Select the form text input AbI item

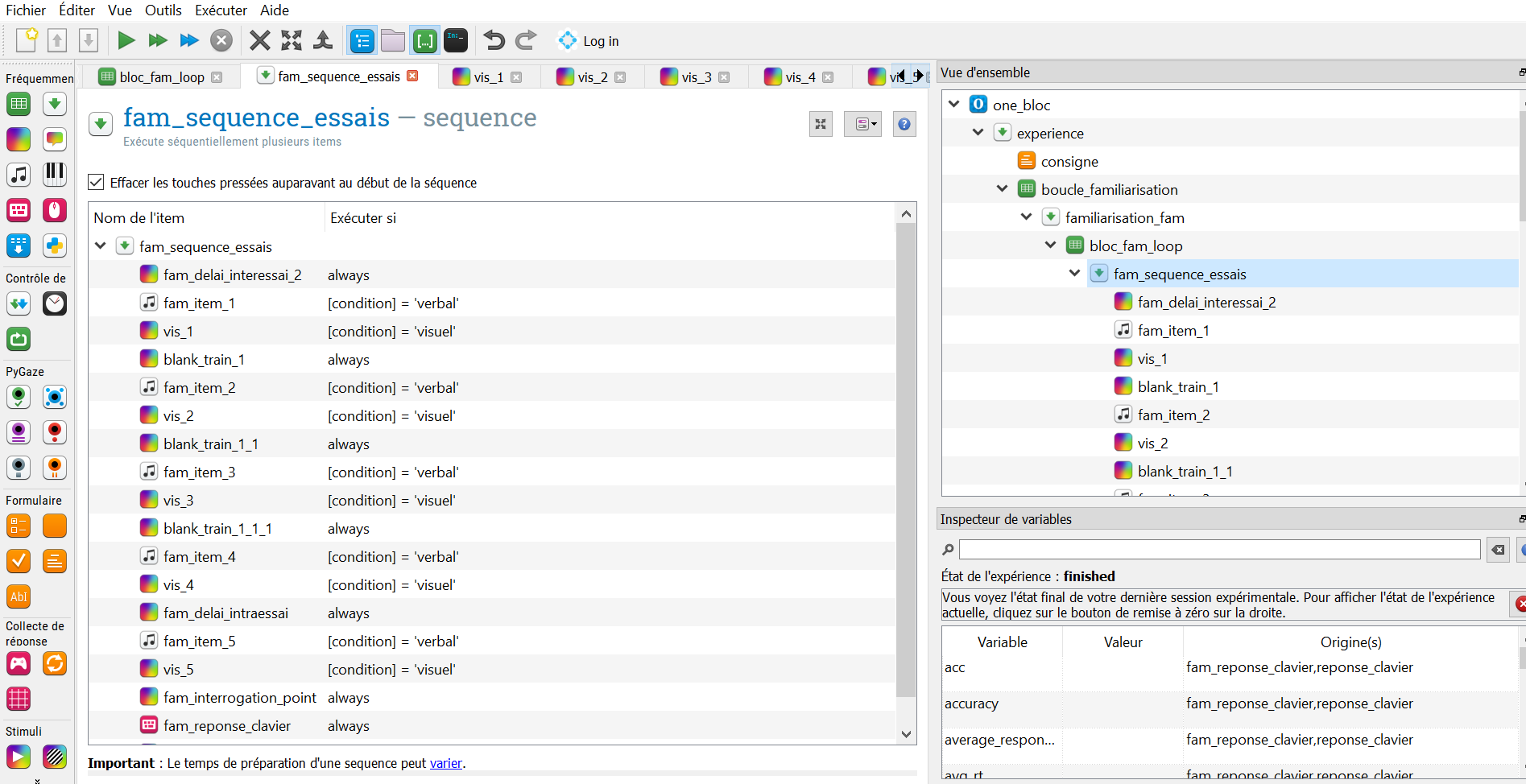(19, 596)
